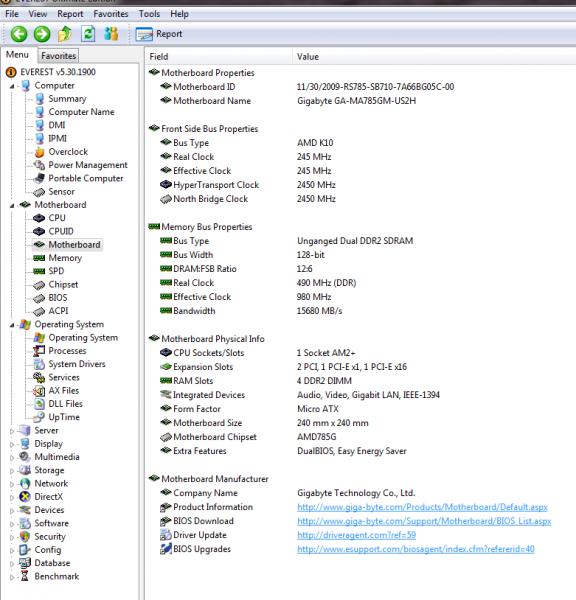
Task: Open the Product Information giga-byte.com link
Action: point(422,507)
